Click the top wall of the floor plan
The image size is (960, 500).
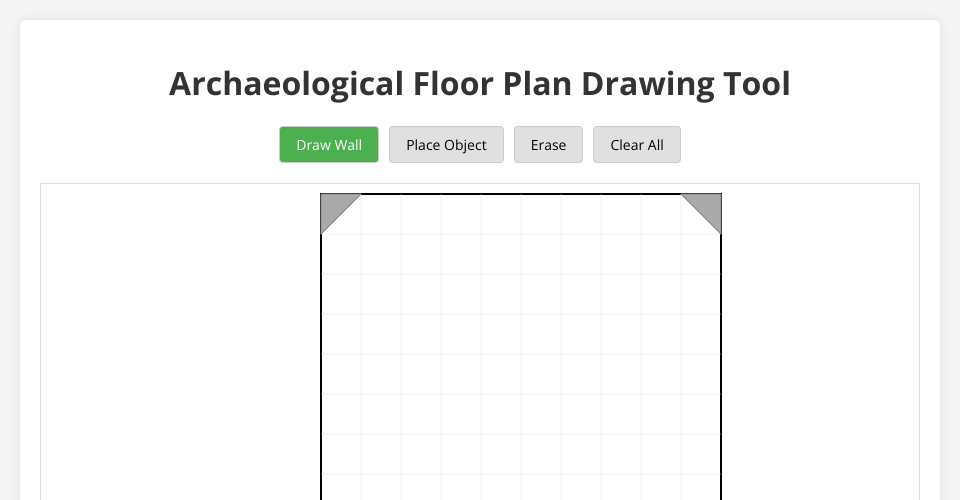(520, 194)
